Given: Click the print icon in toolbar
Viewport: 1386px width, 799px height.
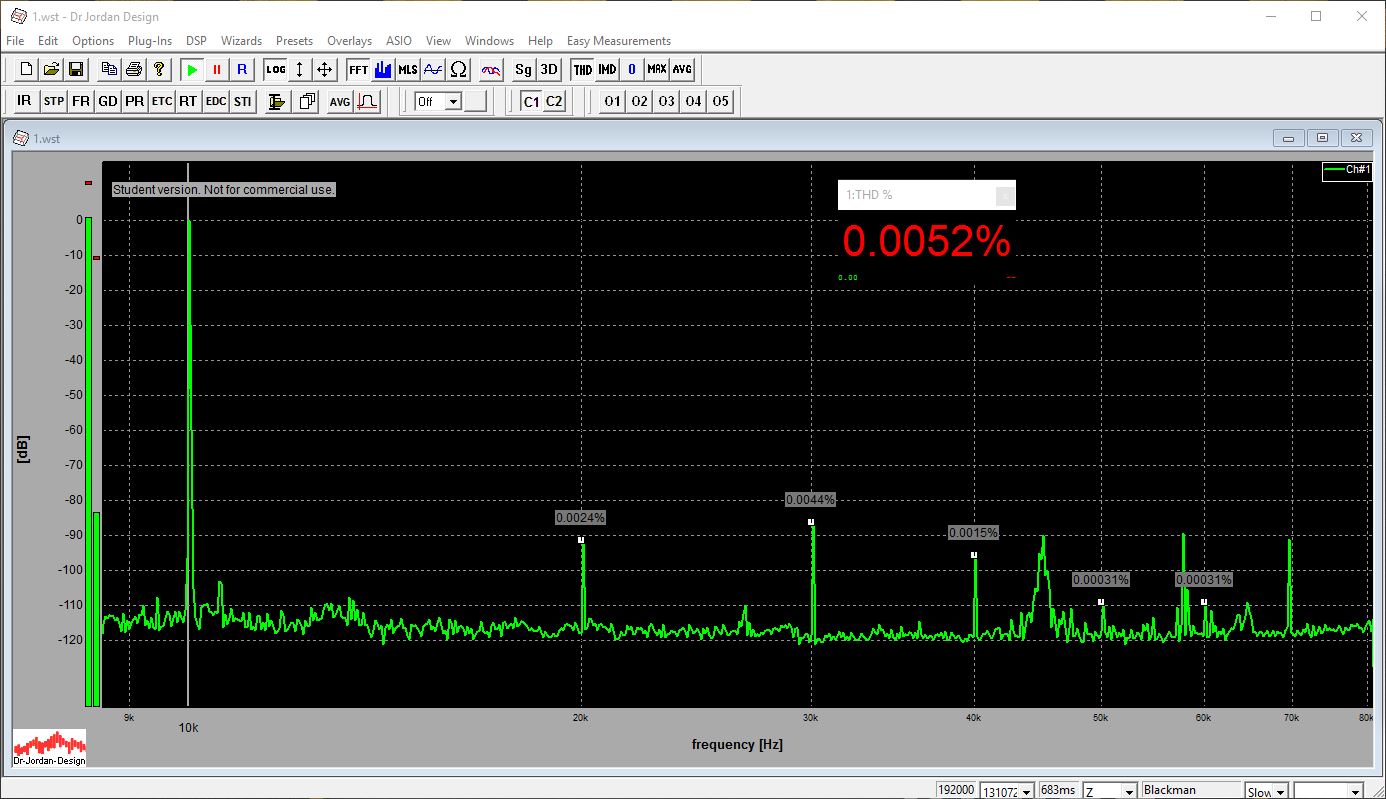Looking at the screenshot, I should click(133, 70).
